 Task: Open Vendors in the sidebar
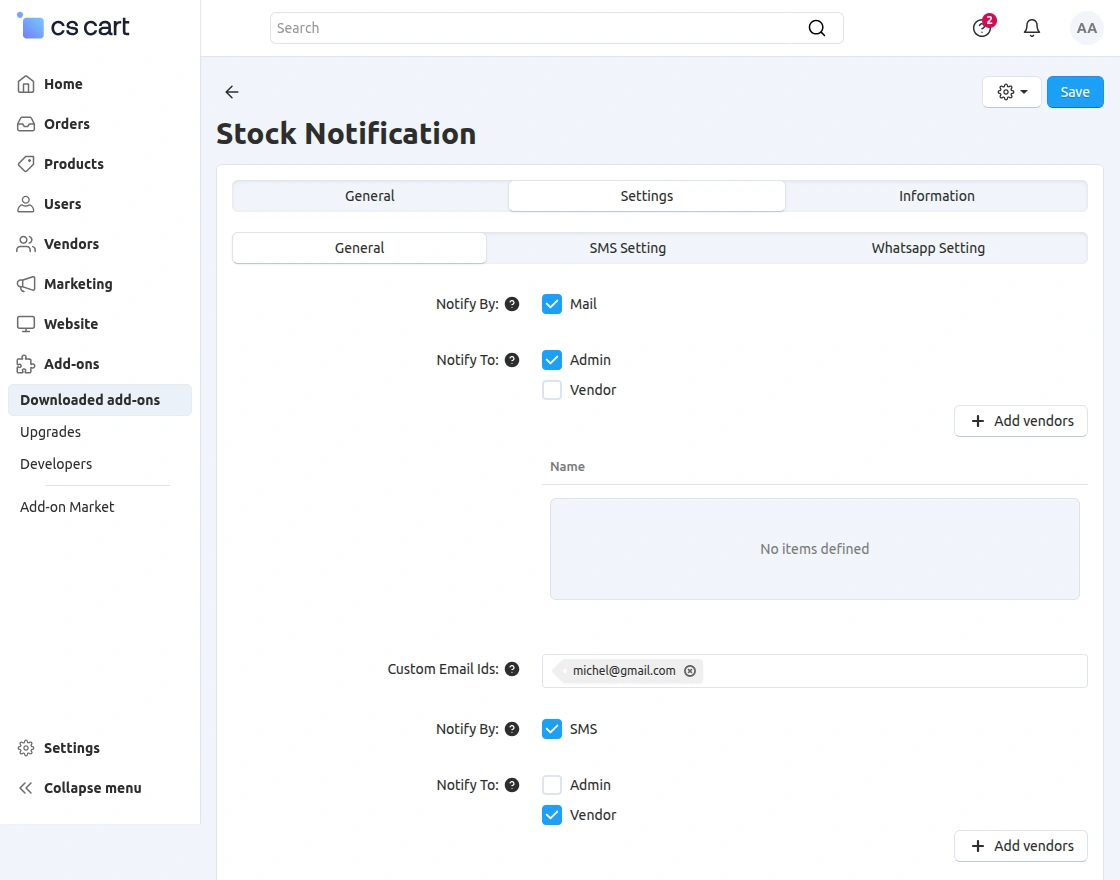71,244
